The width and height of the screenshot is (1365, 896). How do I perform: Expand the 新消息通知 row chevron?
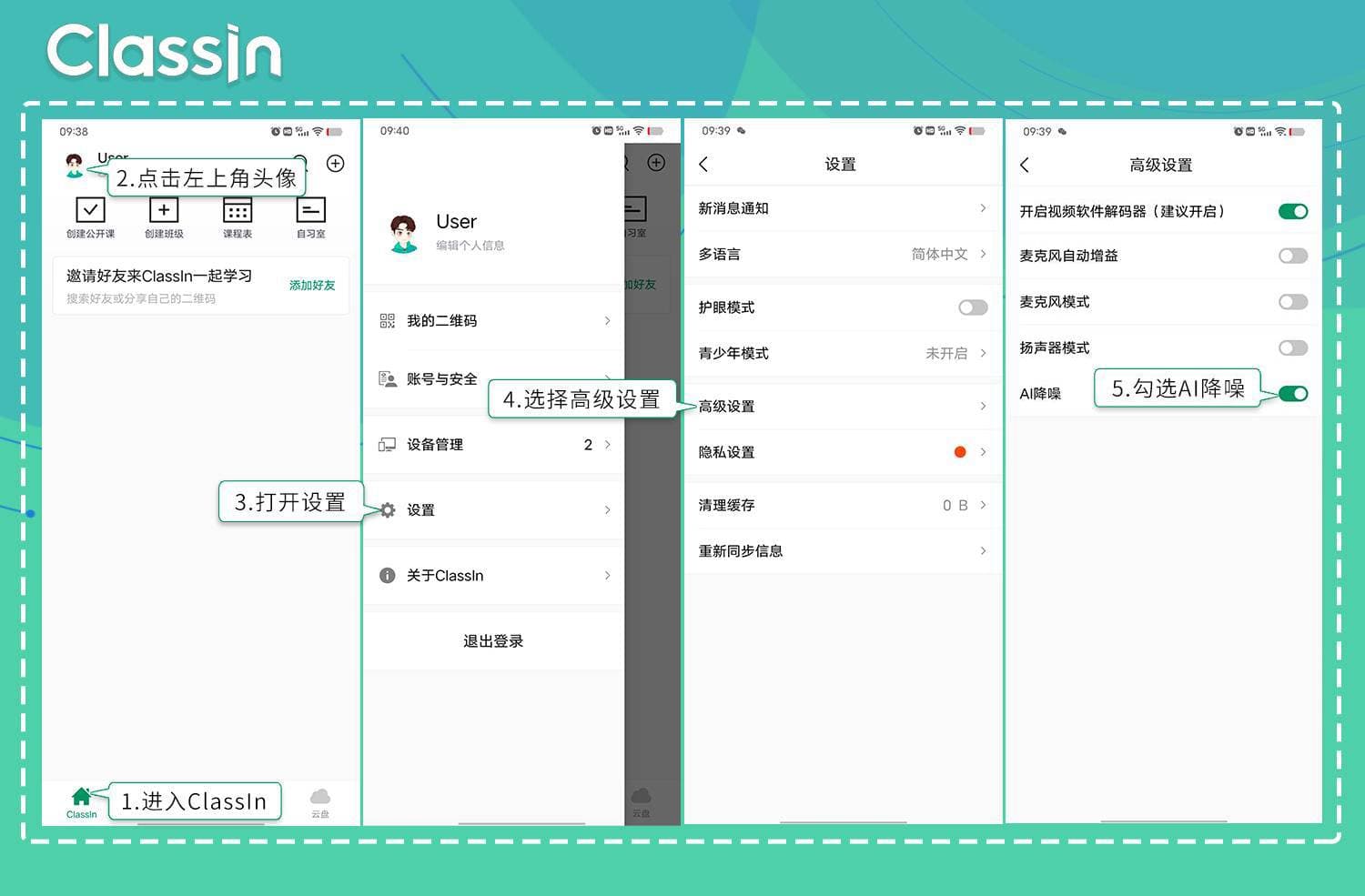coord(983,208)
